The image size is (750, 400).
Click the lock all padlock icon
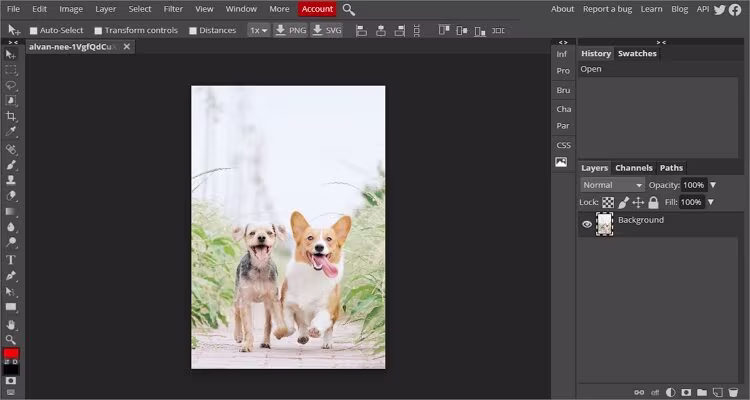tap(653, 202)
